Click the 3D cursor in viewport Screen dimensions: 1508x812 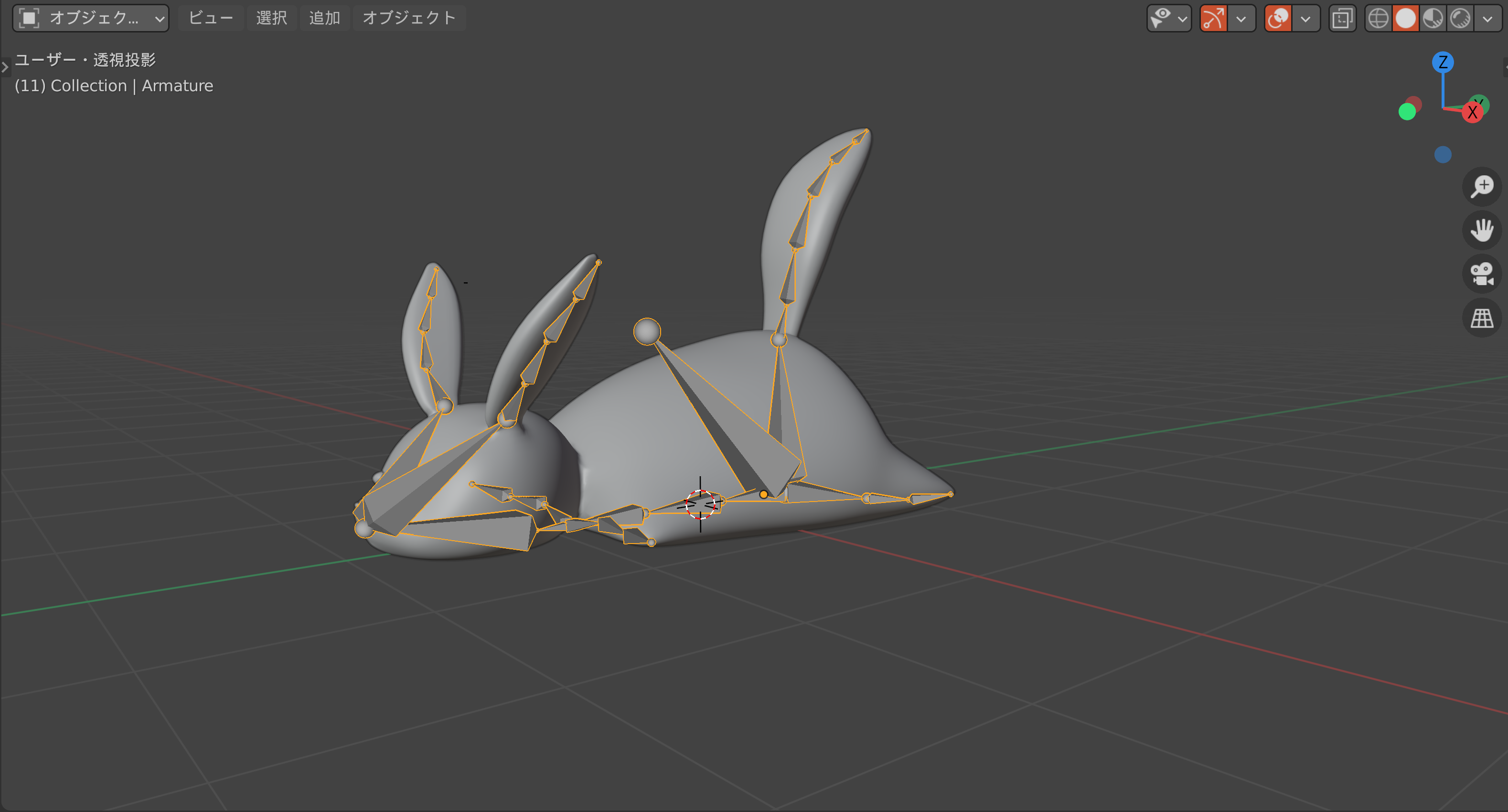point(700,505)
